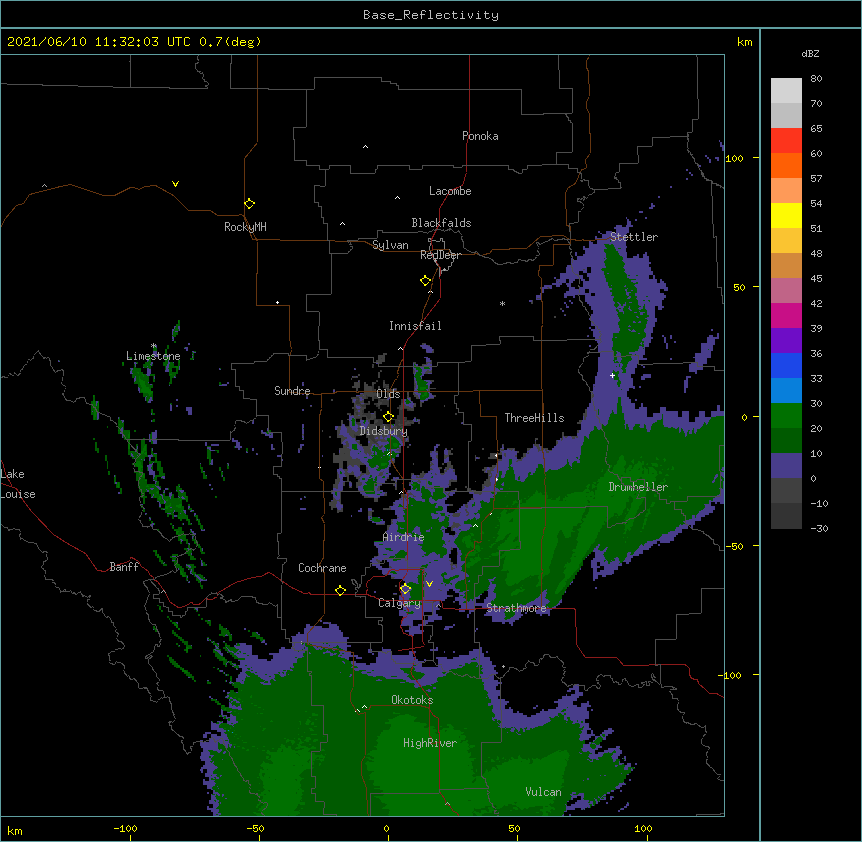Click the Lacombe city label
The width and height of the screenshot is (862, 842).
click(x=450, y=191)
